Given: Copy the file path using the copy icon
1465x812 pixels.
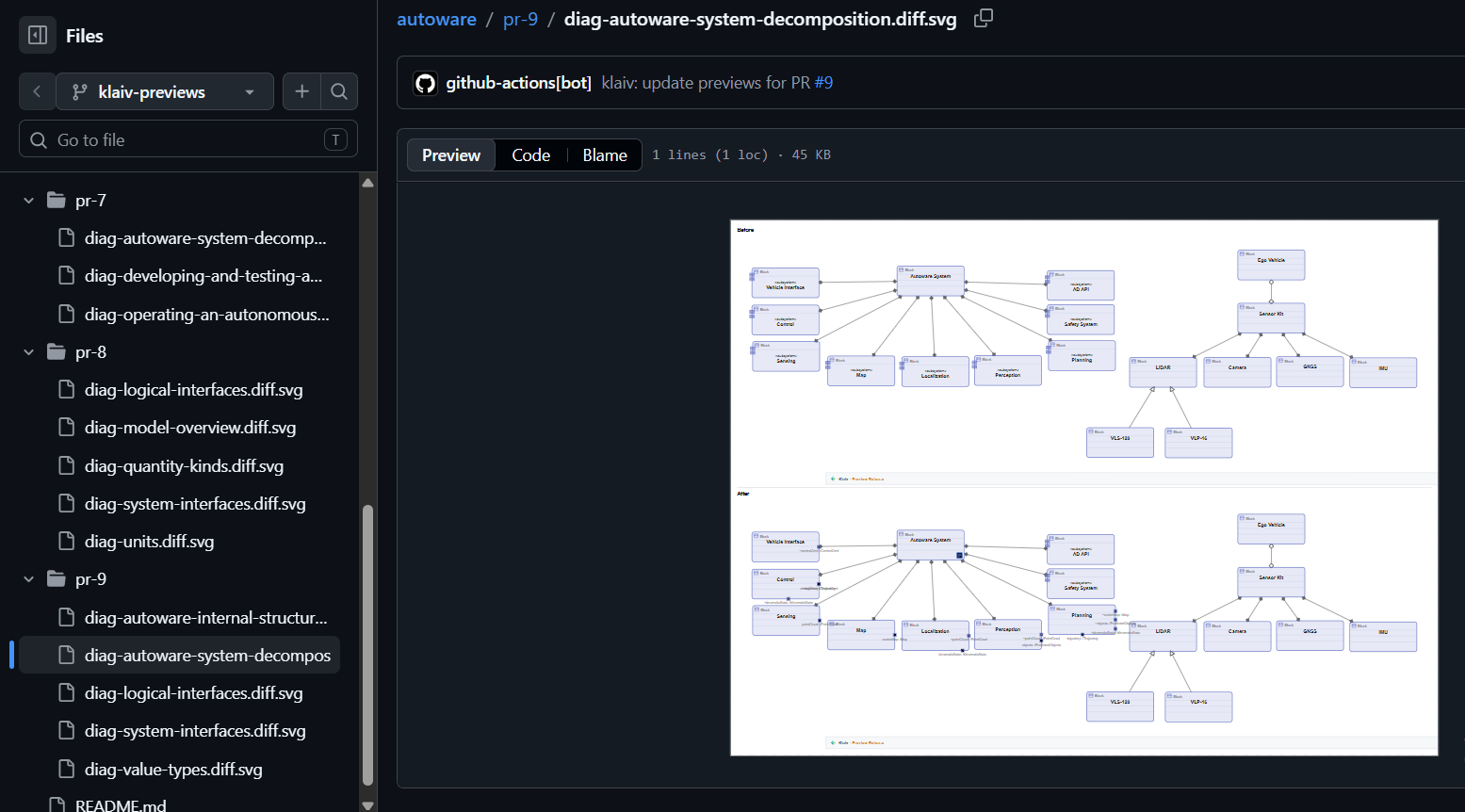Looking at the screenshot, I should pos(983,19).
